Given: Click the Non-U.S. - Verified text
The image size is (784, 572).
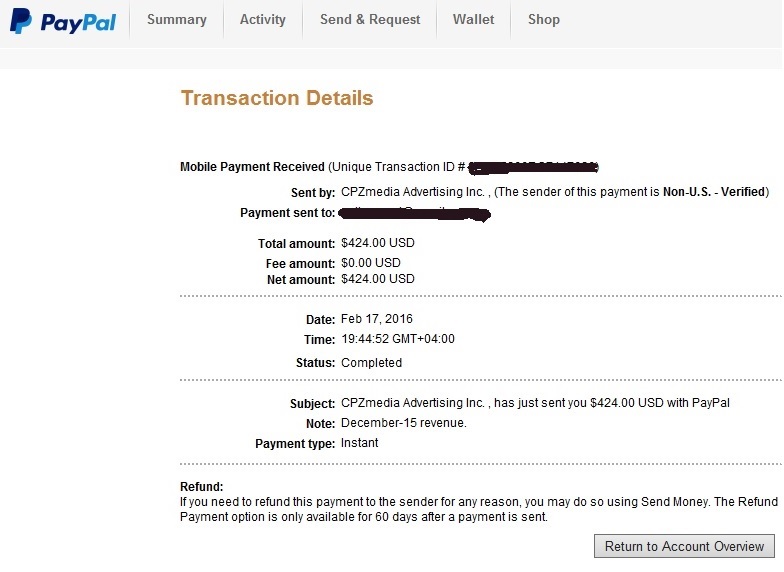Looking at the screenshot, I should coord(714,192).
